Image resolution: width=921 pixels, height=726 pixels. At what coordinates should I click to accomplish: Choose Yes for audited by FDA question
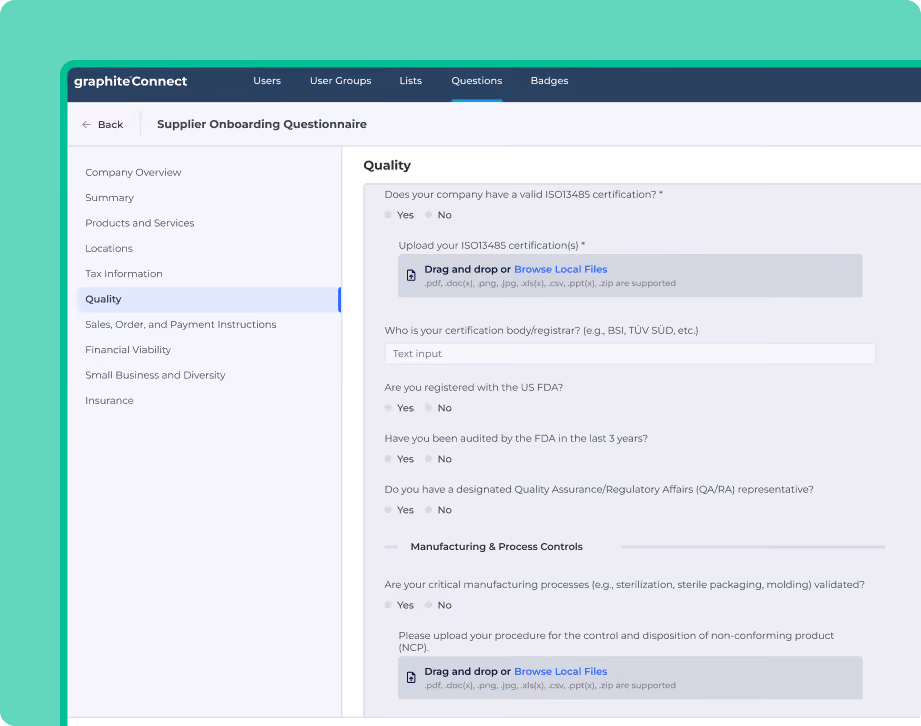click(x=388, y=459)
